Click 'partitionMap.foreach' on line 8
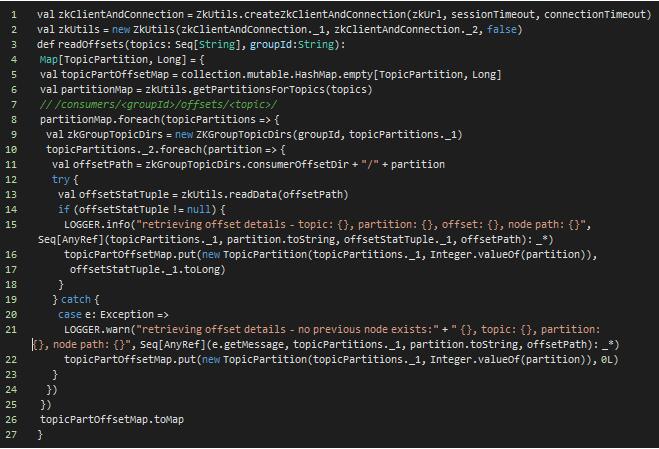Screen dimensions: 659x449 click(x=100, y=120)
